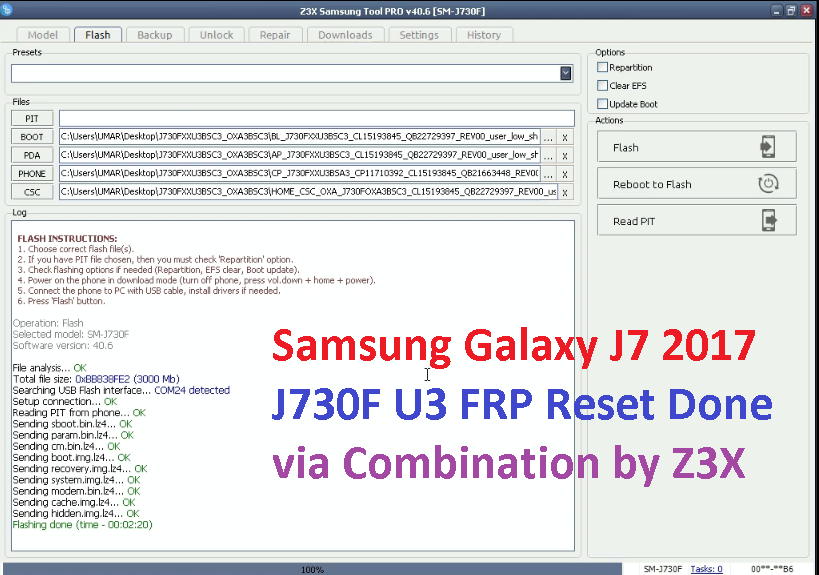Click the PIT file button
The image size is (819, 575).
point(32,119)
